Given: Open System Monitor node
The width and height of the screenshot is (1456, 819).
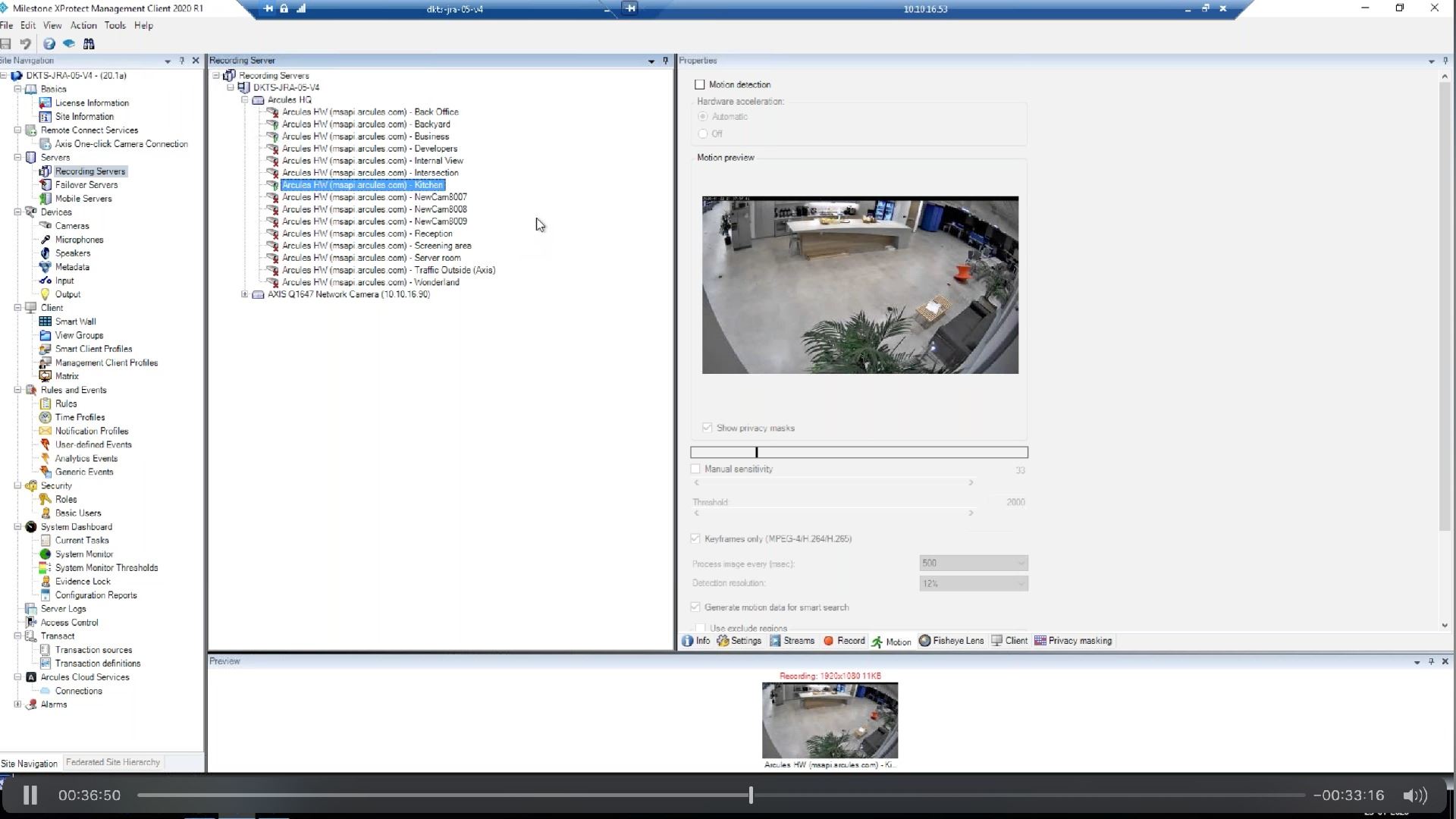Looking at the screenshot, I should 84,554.
